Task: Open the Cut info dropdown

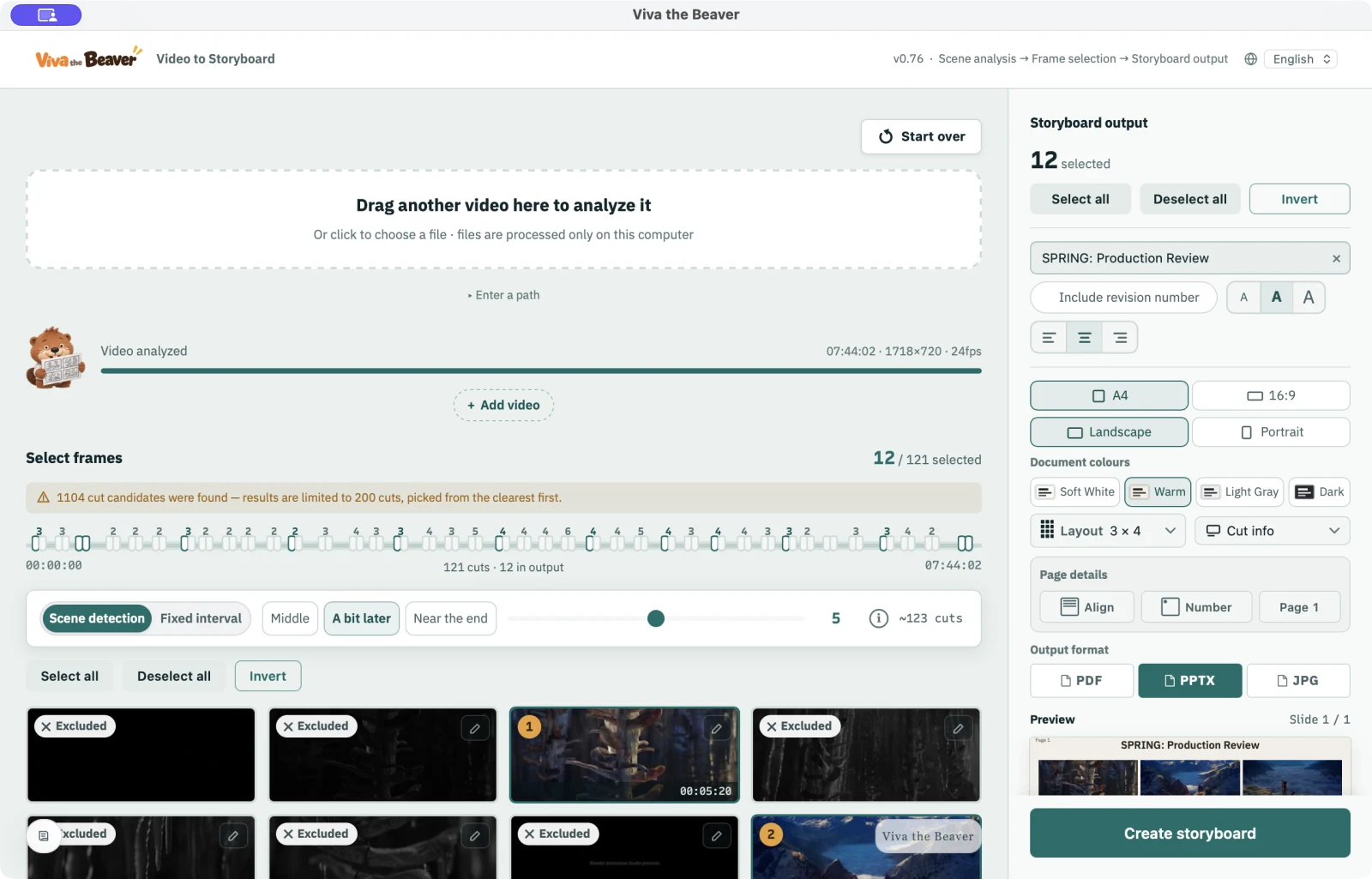Action: click(x=1273, y=531)
